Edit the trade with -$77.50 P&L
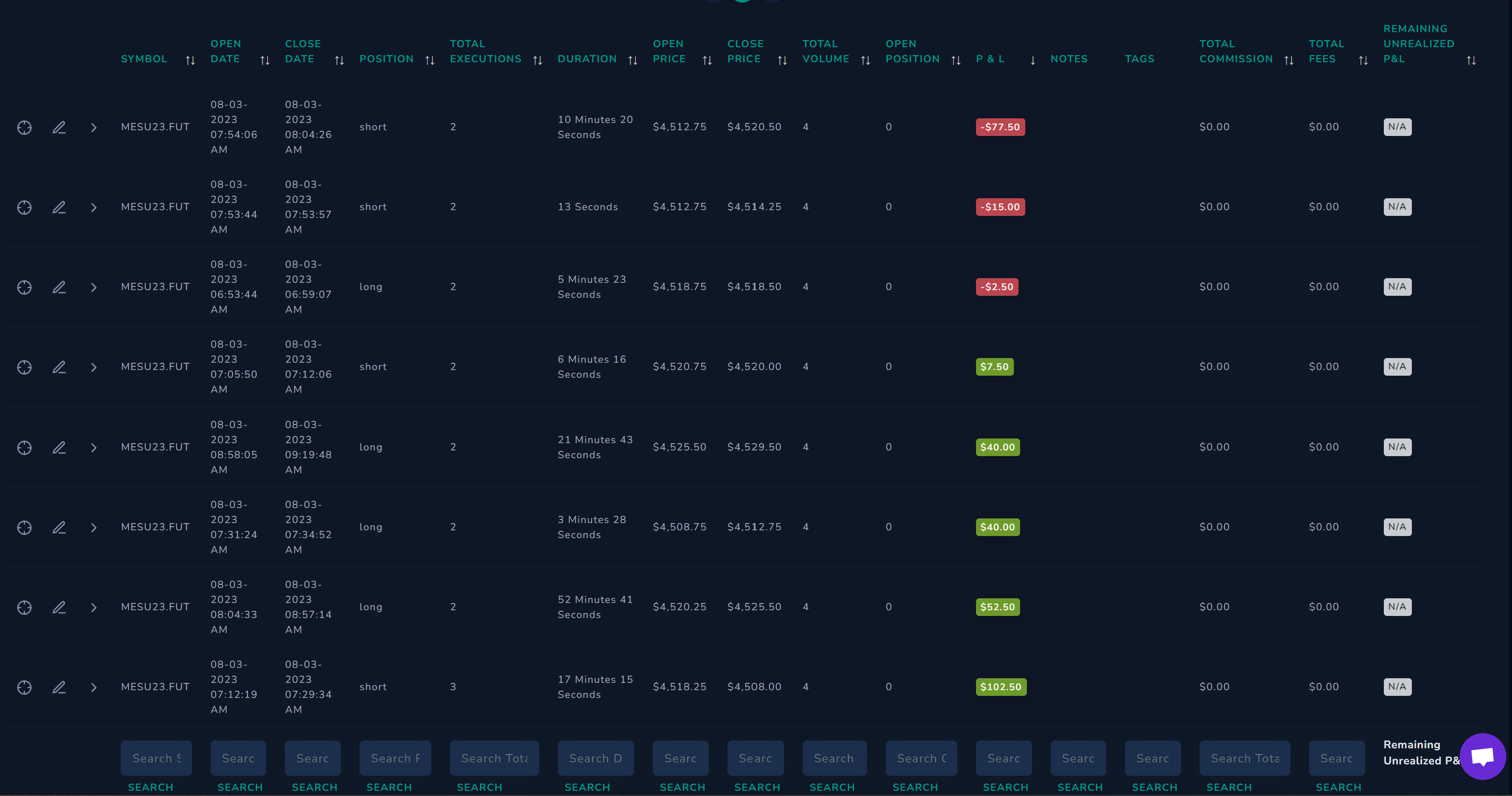The image size is (1512, 796). click(x=59, y=127)
